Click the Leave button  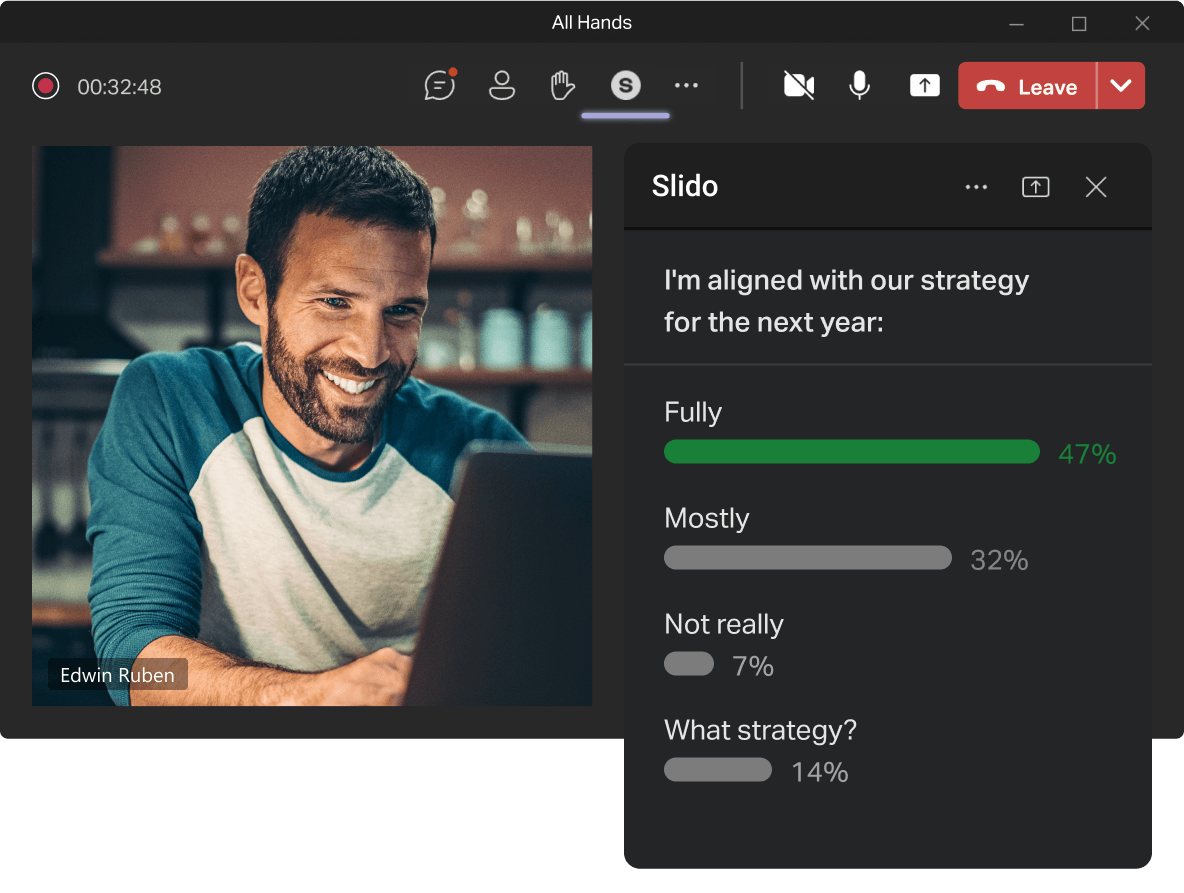[1026, 85]
